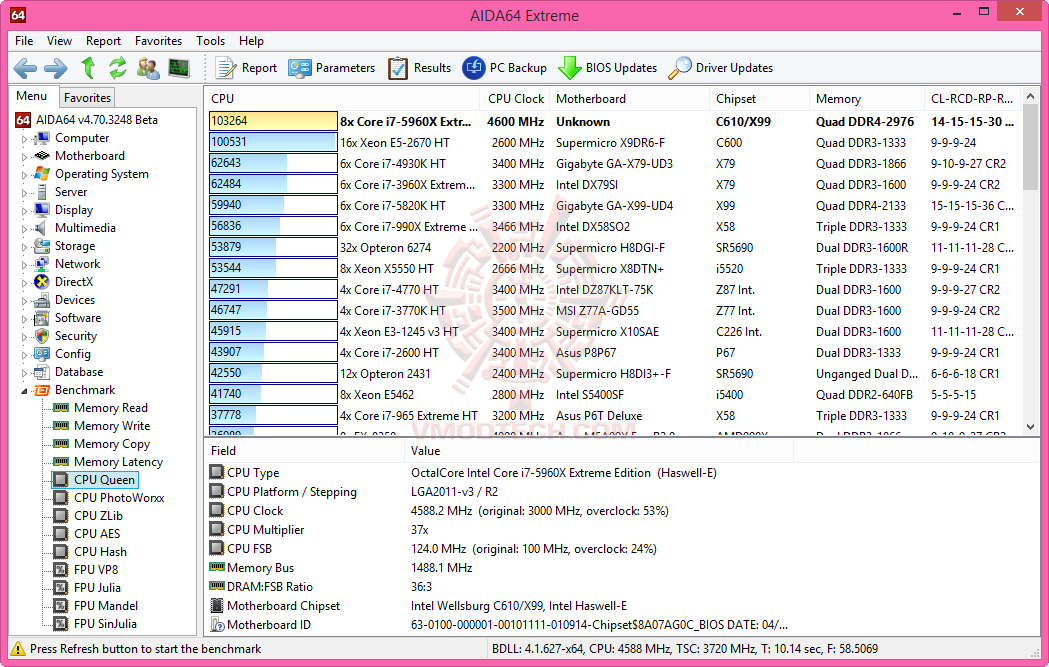Open benchmark Results from toolbar
This screenshot has height=667, width=1049.
tap(419, 68)
